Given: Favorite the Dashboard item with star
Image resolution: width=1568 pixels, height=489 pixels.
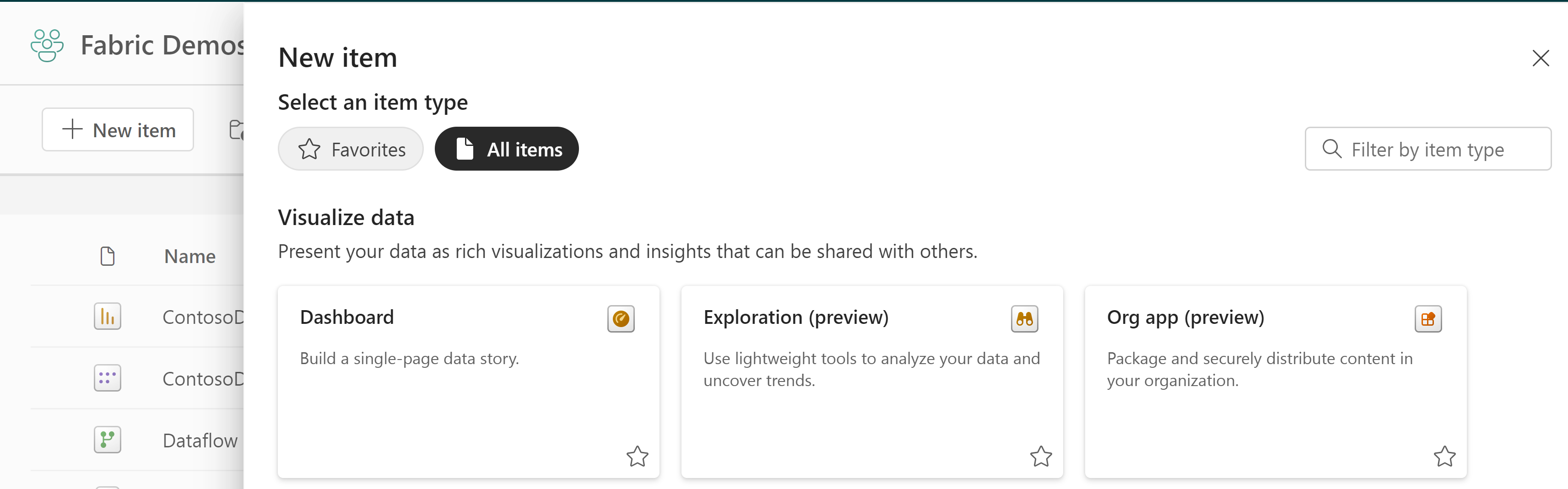Looking at the screenshot, I should pos(637,456).
